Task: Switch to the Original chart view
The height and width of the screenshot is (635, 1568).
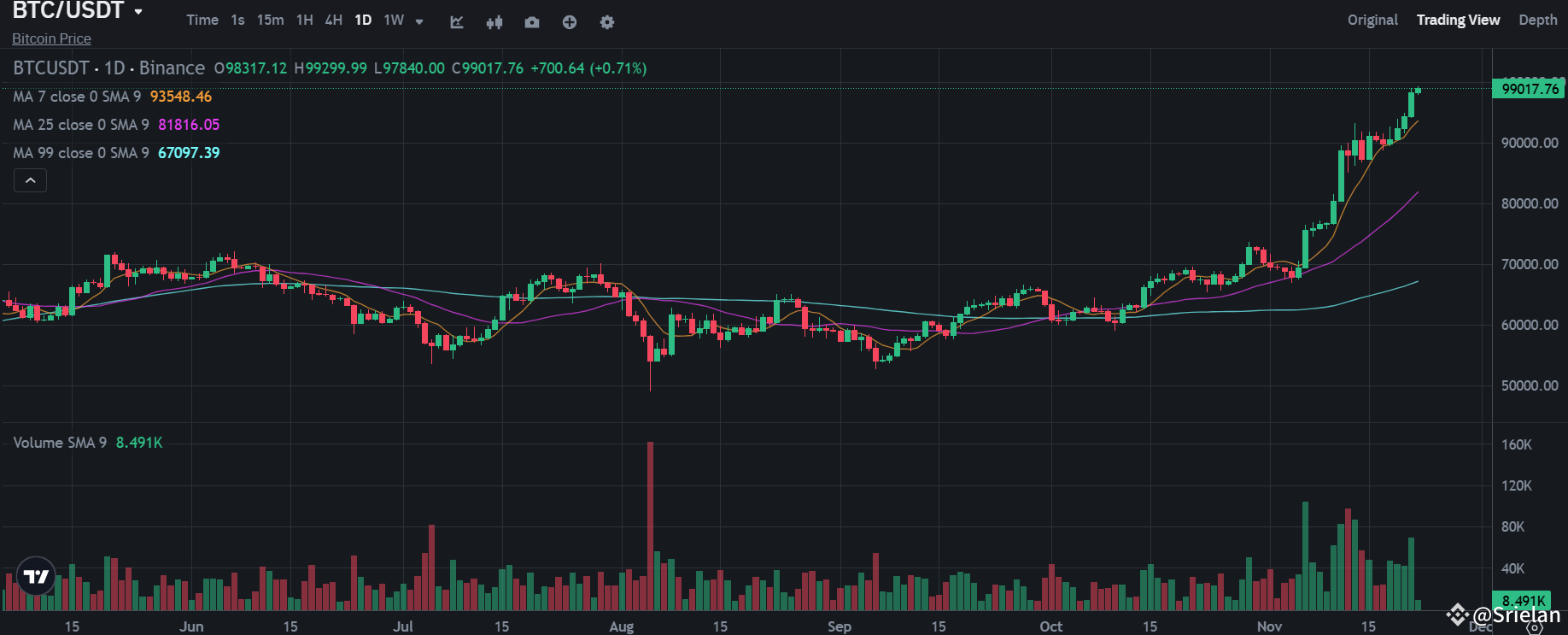Action: 1372,20
